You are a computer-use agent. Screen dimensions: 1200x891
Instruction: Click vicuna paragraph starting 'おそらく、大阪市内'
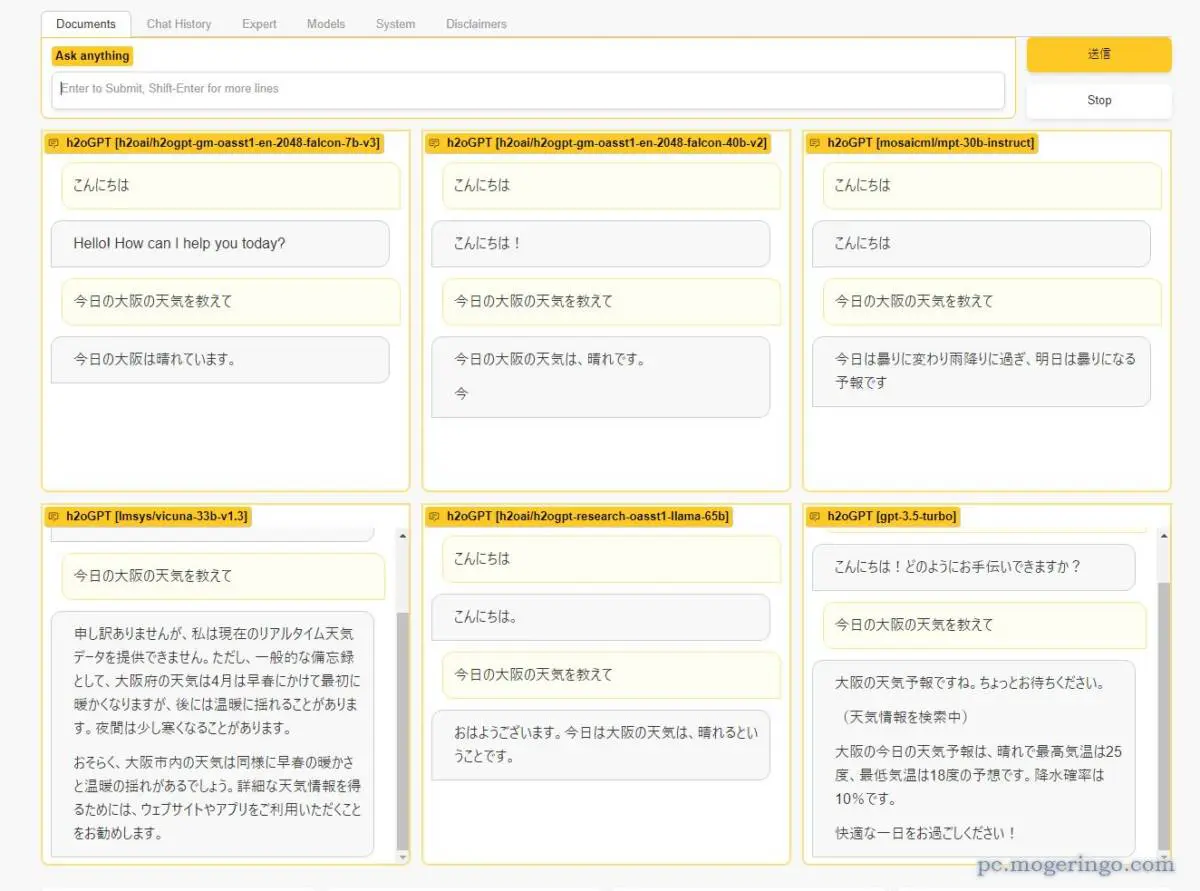point(218,797)
